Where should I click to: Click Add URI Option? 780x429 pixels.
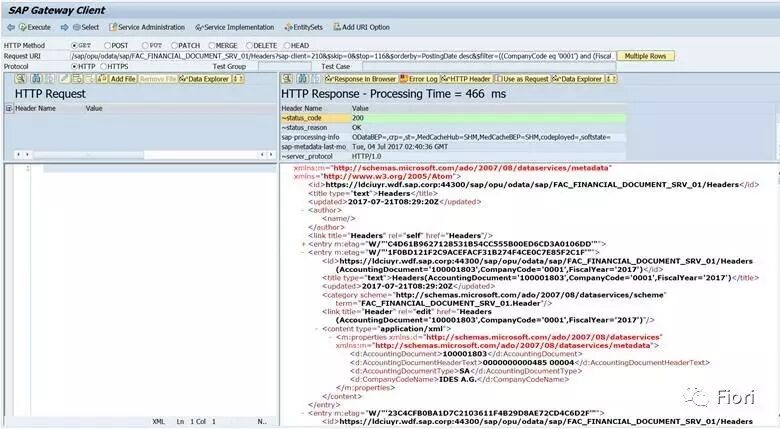coord(362,27)
